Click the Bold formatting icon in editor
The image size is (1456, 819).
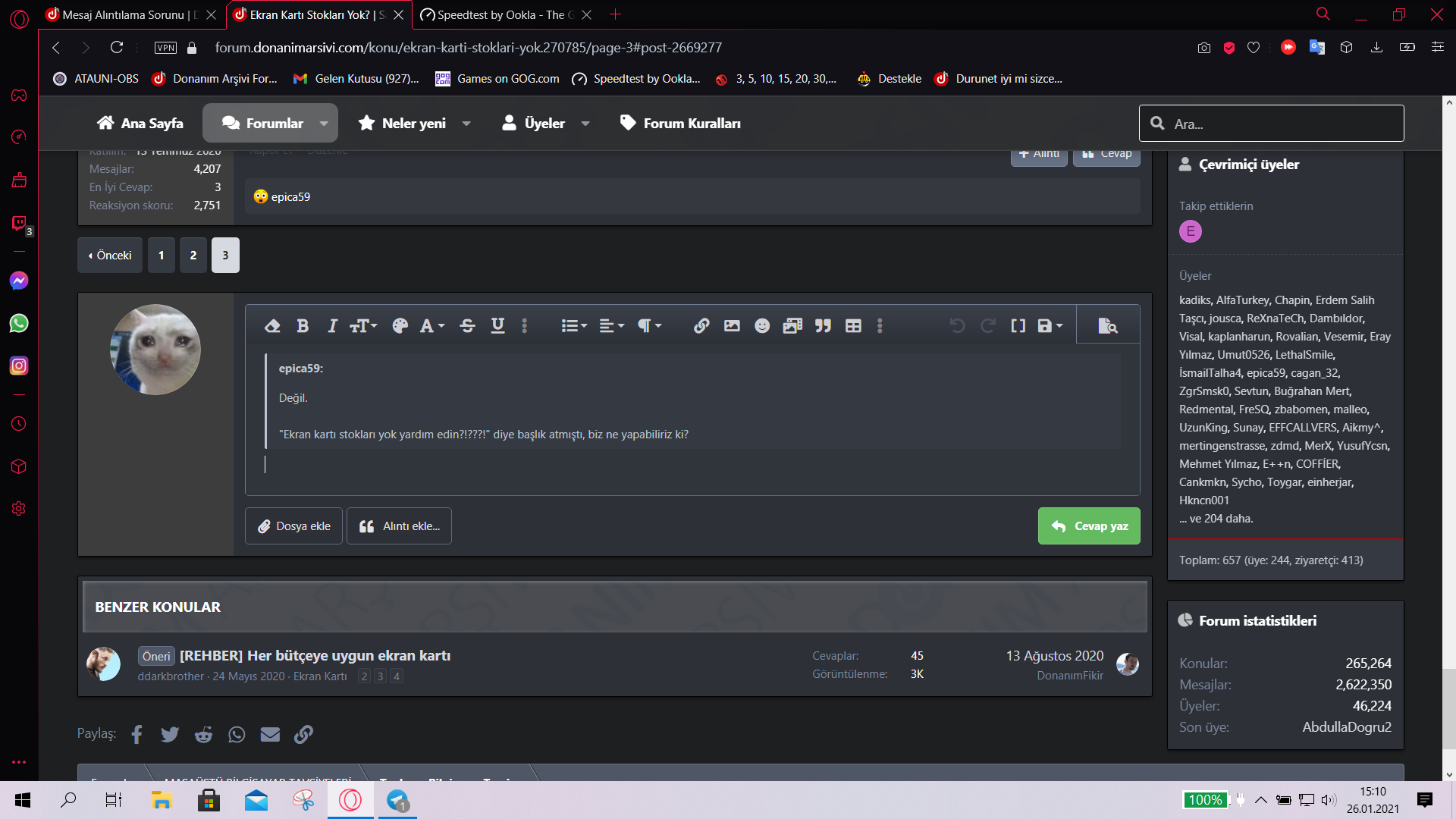coord(303,326)
